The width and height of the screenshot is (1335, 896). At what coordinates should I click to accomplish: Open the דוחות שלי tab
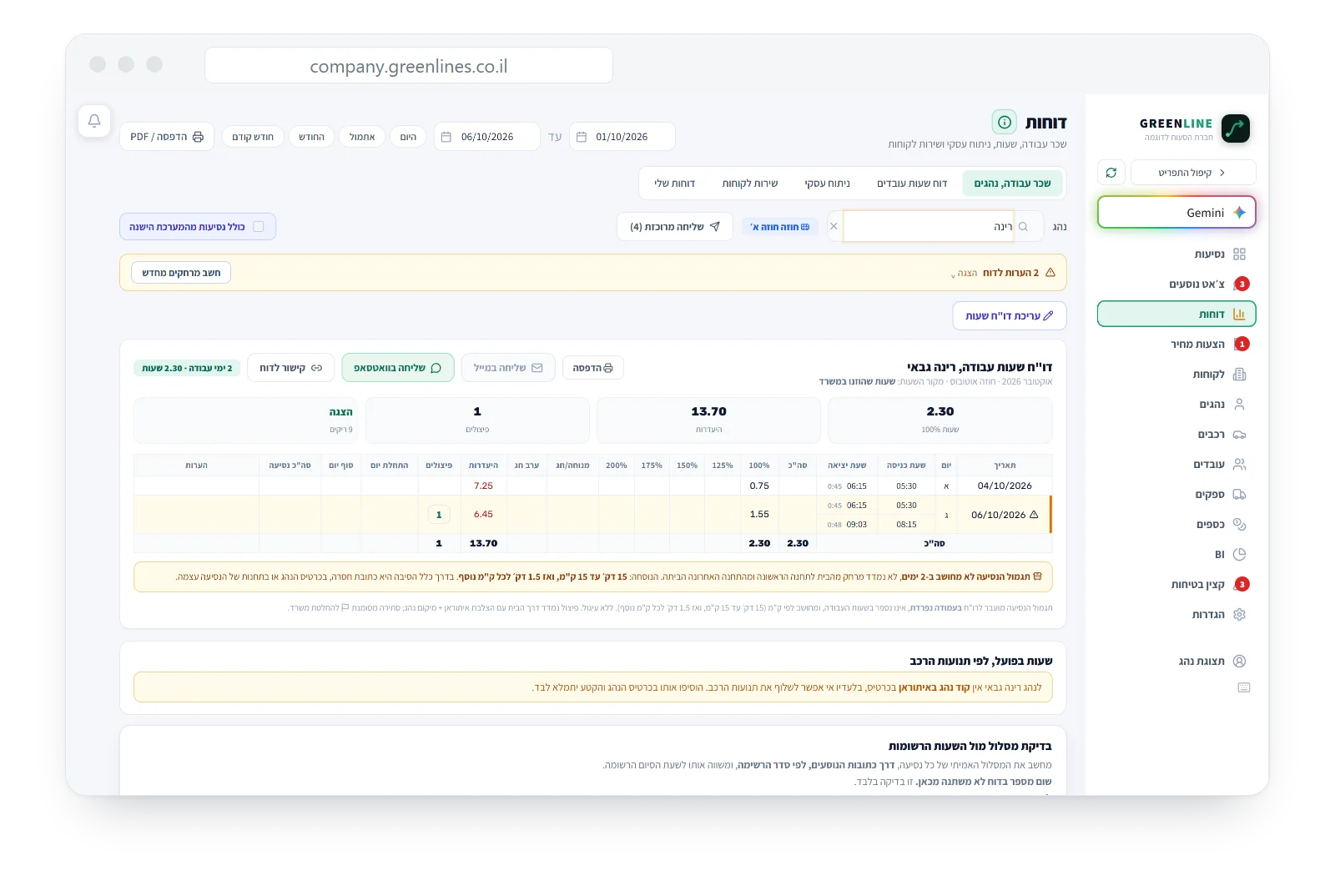[x=674, y=184]
